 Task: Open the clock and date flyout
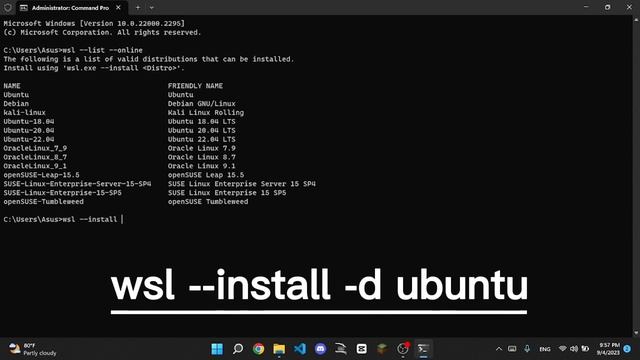(608, 349)
